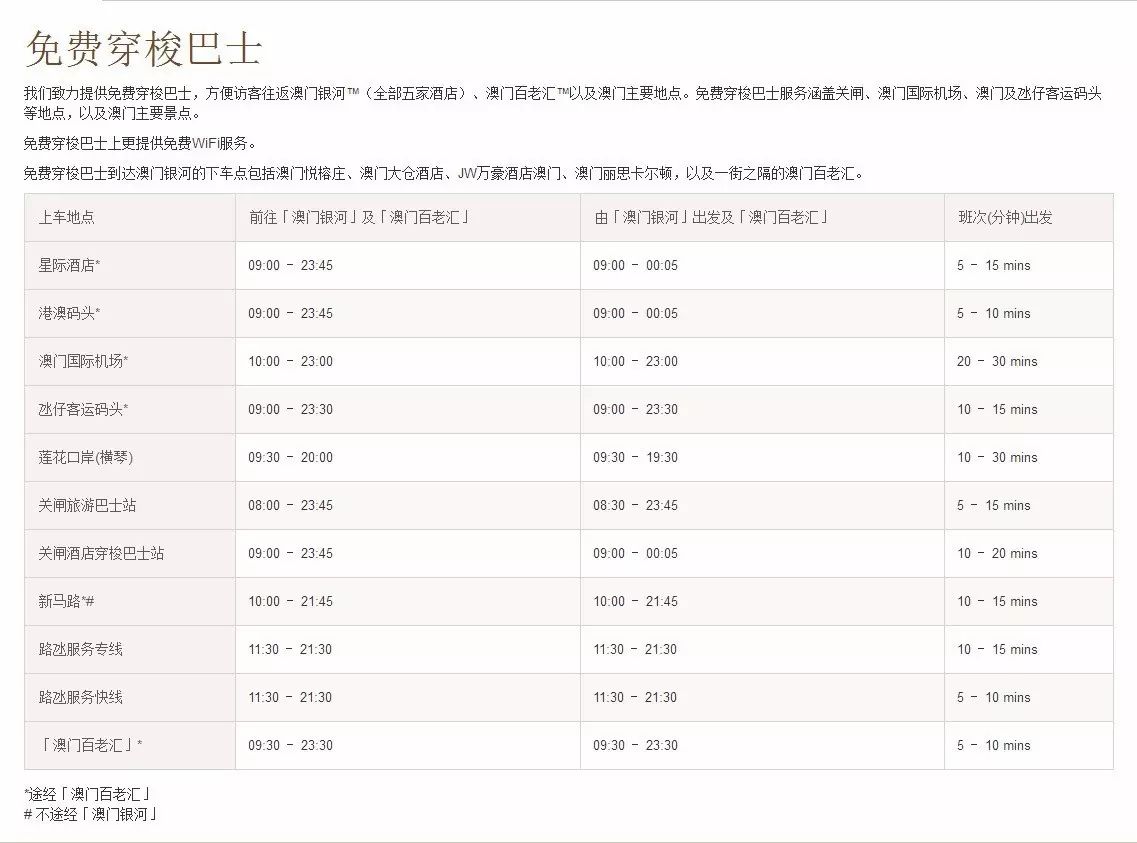Click the 氹仔客运码头* row label
This screenshot has width=1137, height=843.
[x=83, y=409]
